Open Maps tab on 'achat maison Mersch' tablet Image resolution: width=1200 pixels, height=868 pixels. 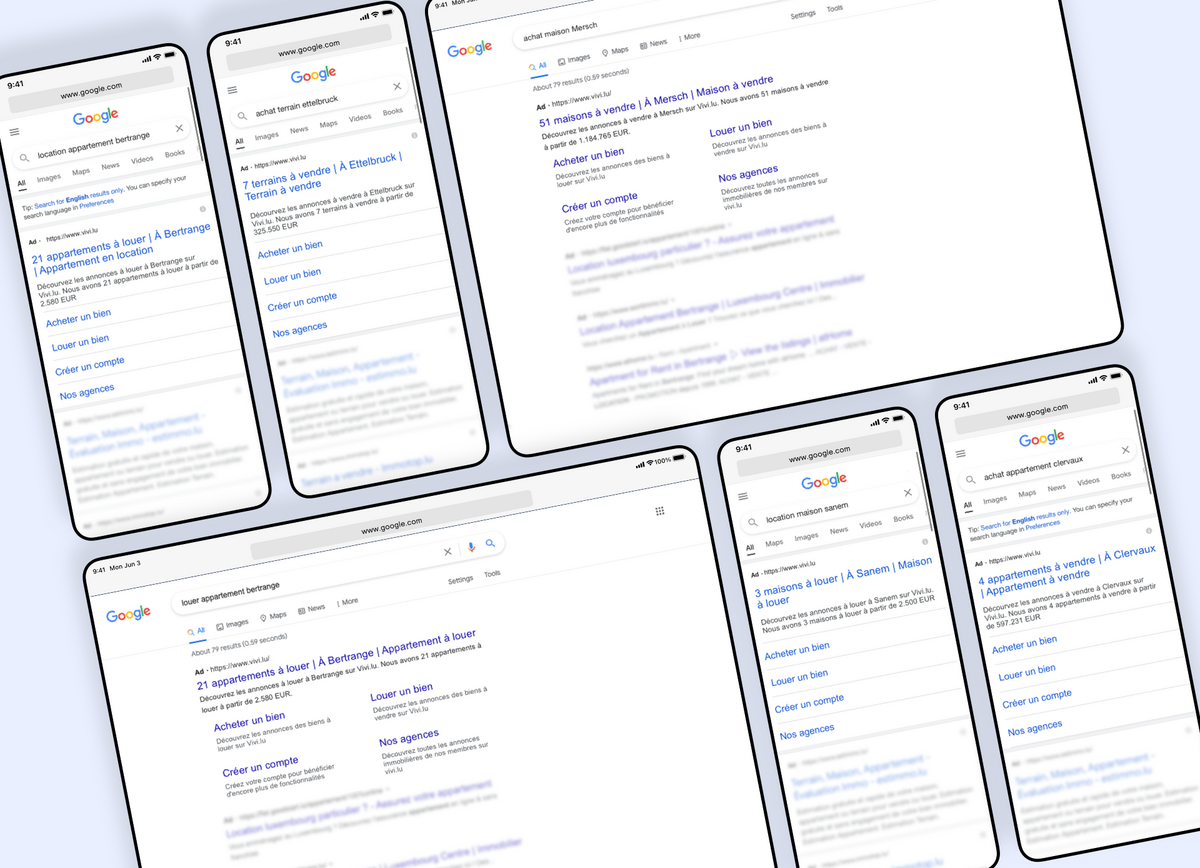coord(615,50)
